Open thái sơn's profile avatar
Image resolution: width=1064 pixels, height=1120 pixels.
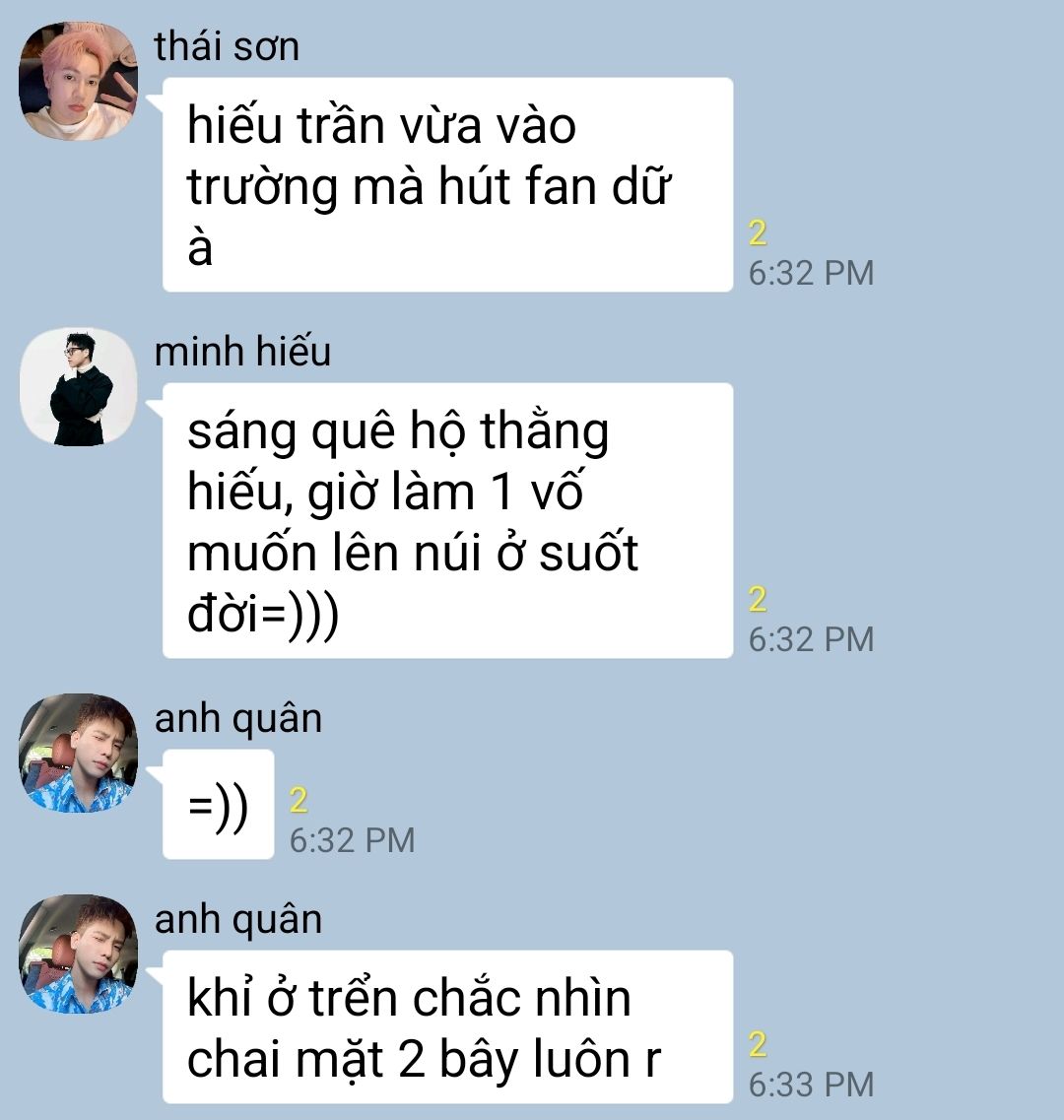point(78,81)
